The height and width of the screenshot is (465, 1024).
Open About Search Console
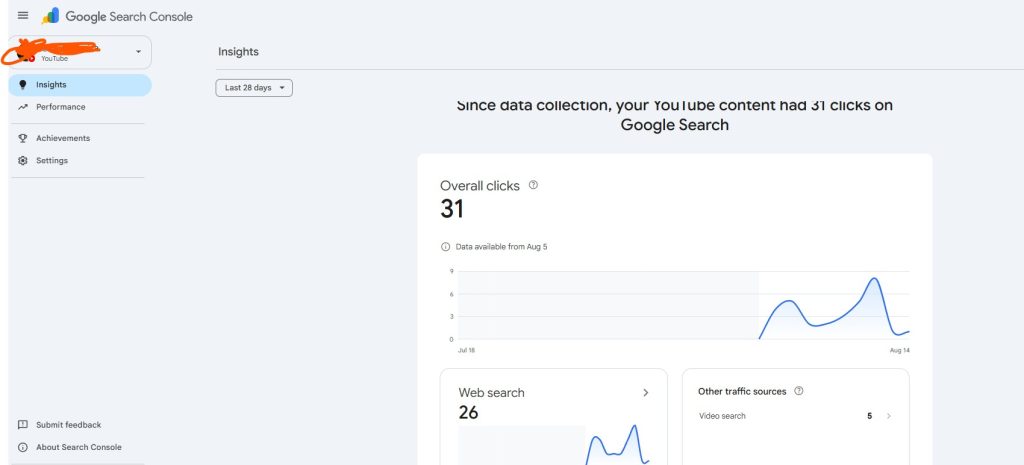coord(78,447)
